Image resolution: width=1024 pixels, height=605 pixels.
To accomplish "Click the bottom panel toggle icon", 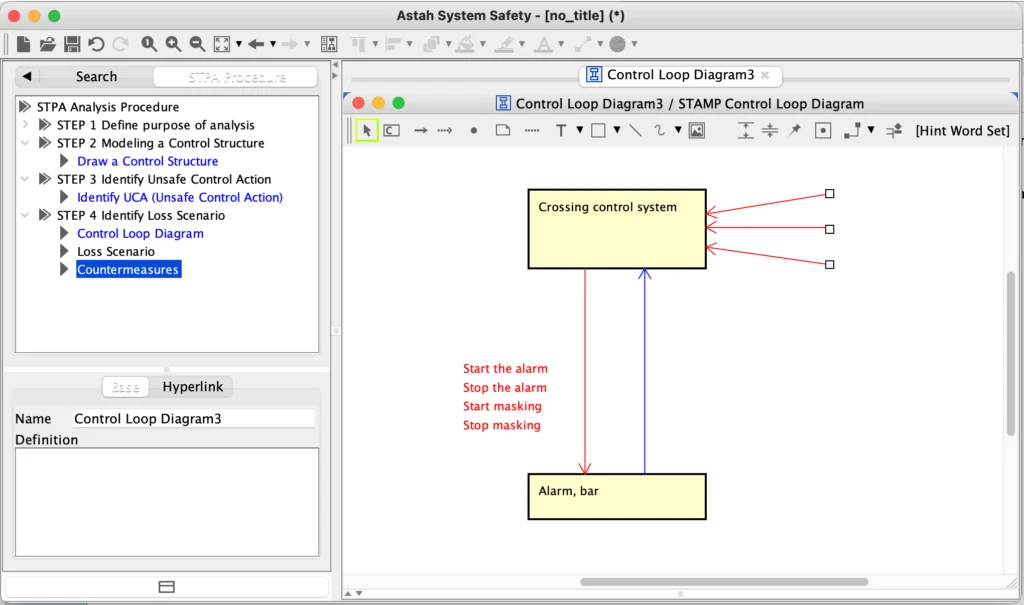I will (167, 587).
